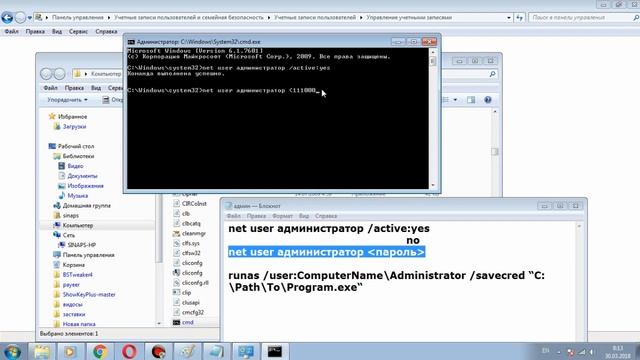
Task: Click the Start orb on the taskbar
Action: tap(12, 351)
